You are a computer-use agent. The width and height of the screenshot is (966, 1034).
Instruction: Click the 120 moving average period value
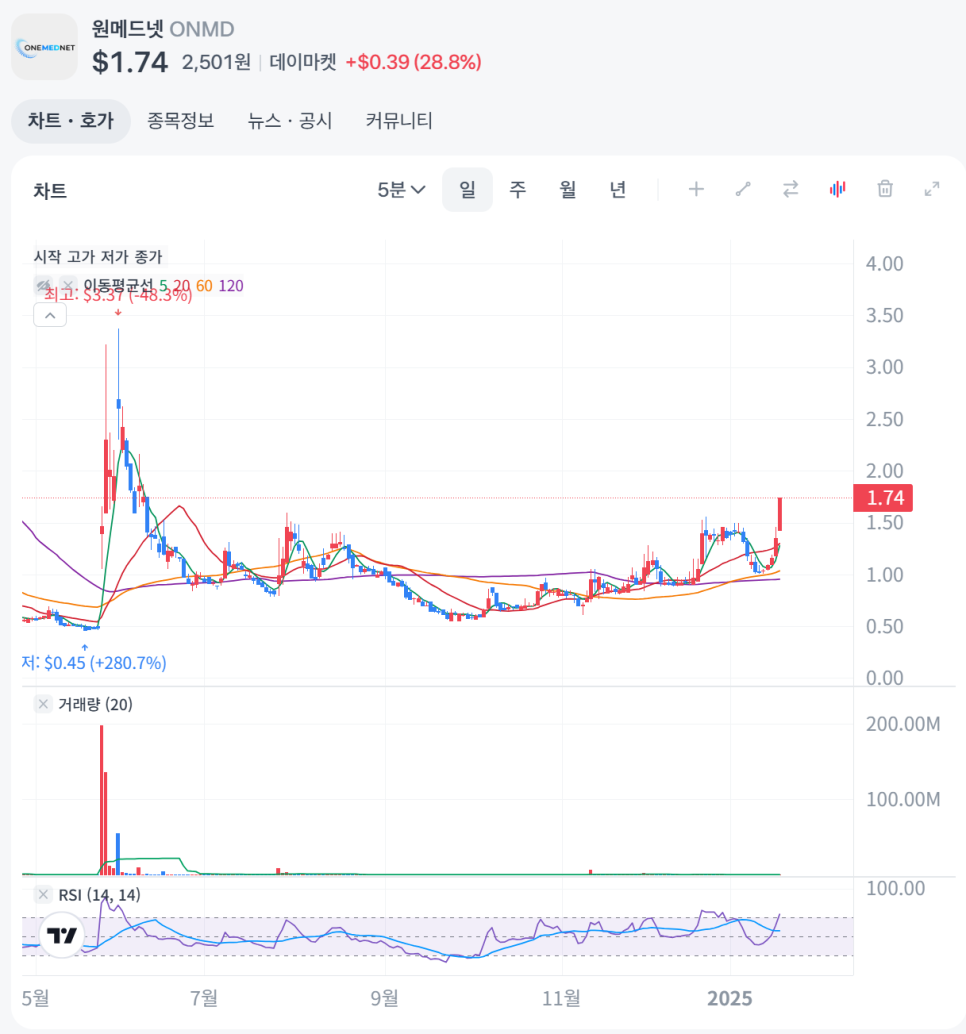tap(231, 286)
